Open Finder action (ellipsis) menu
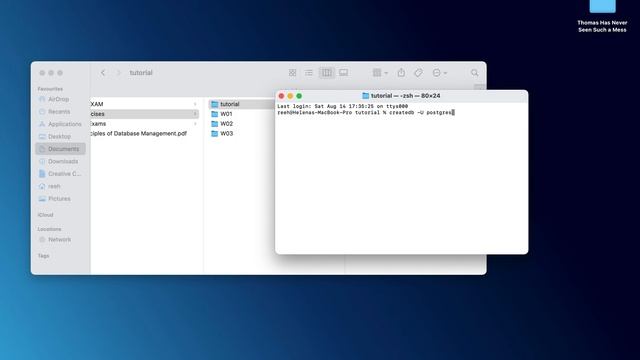The width and height of the screenshot is (640, 360). (x=440, y=73)
